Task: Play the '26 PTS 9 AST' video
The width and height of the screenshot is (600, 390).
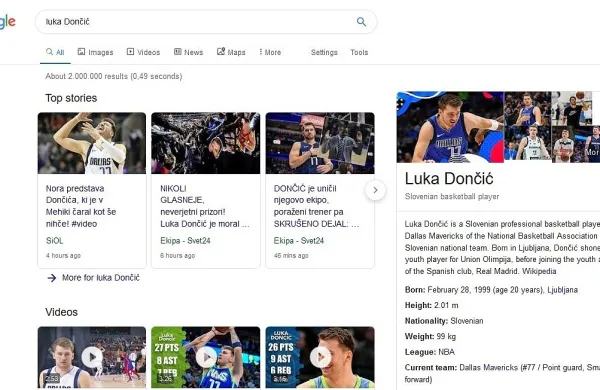Action: (x=320, y=357)
